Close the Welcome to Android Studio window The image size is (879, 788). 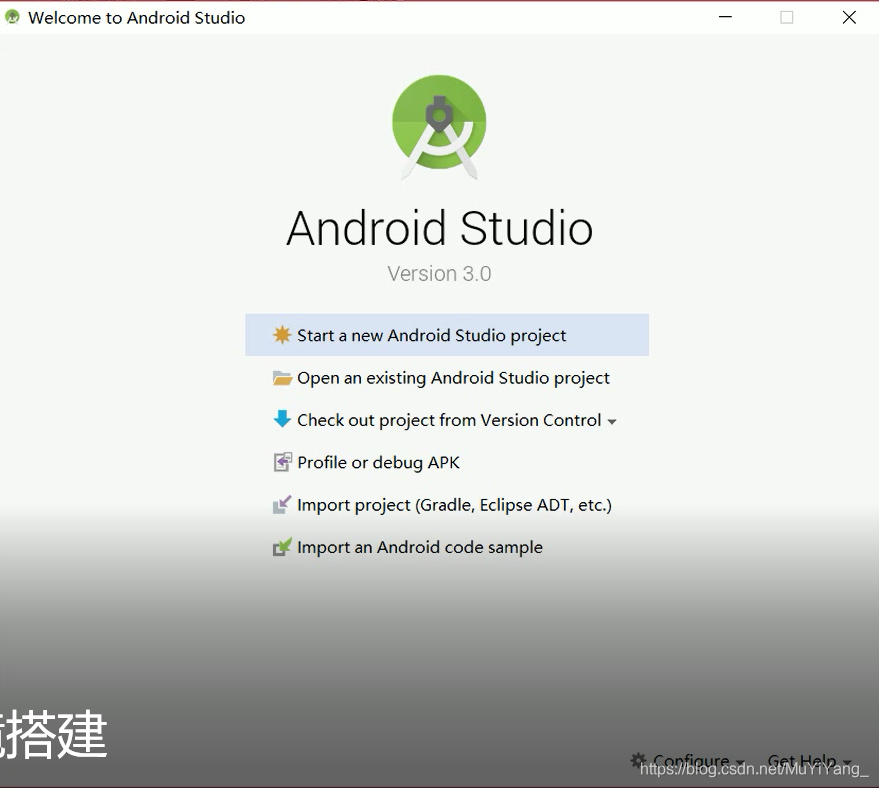849,17
